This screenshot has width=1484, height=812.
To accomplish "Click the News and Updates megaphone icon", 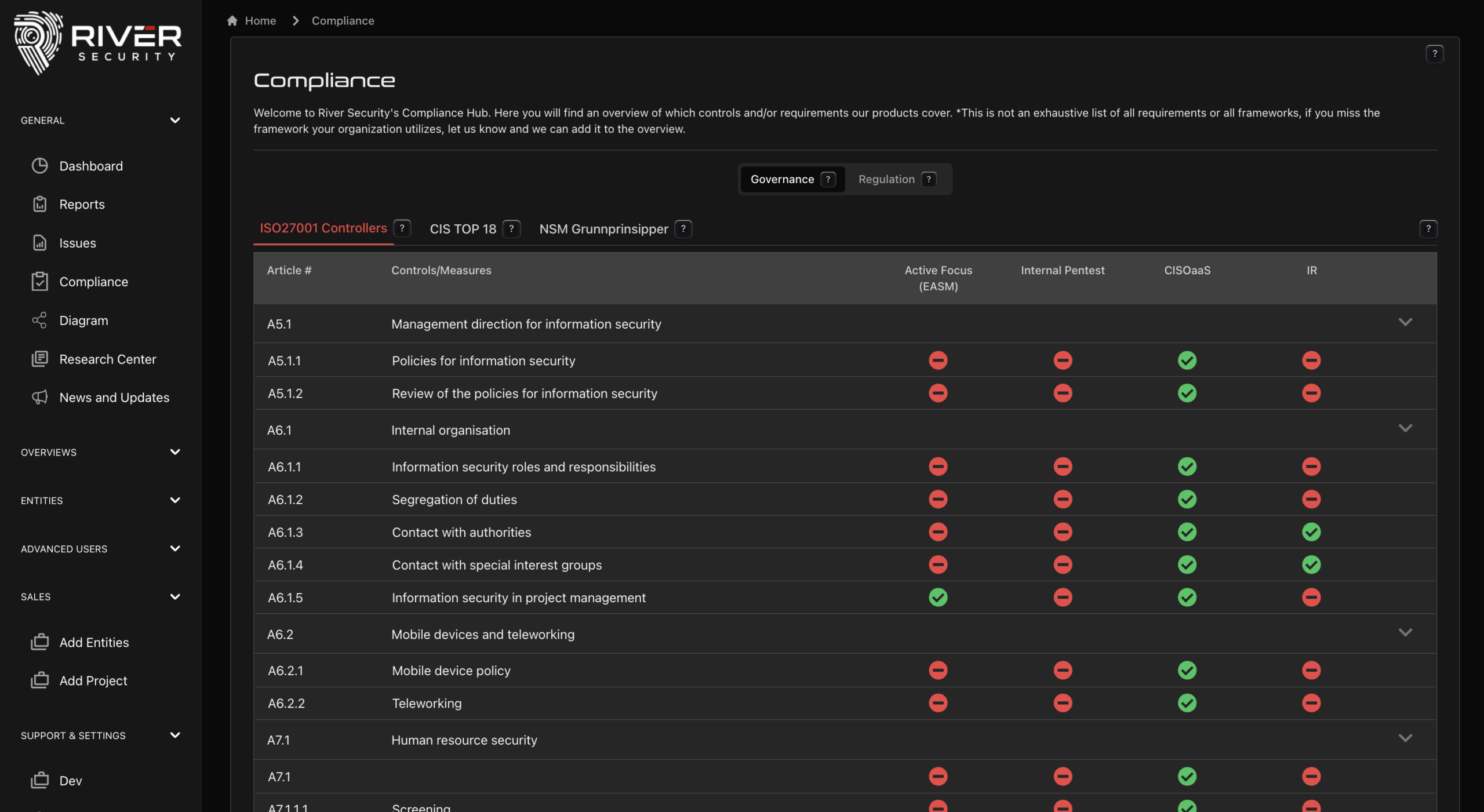I will [x=39, y=398].
